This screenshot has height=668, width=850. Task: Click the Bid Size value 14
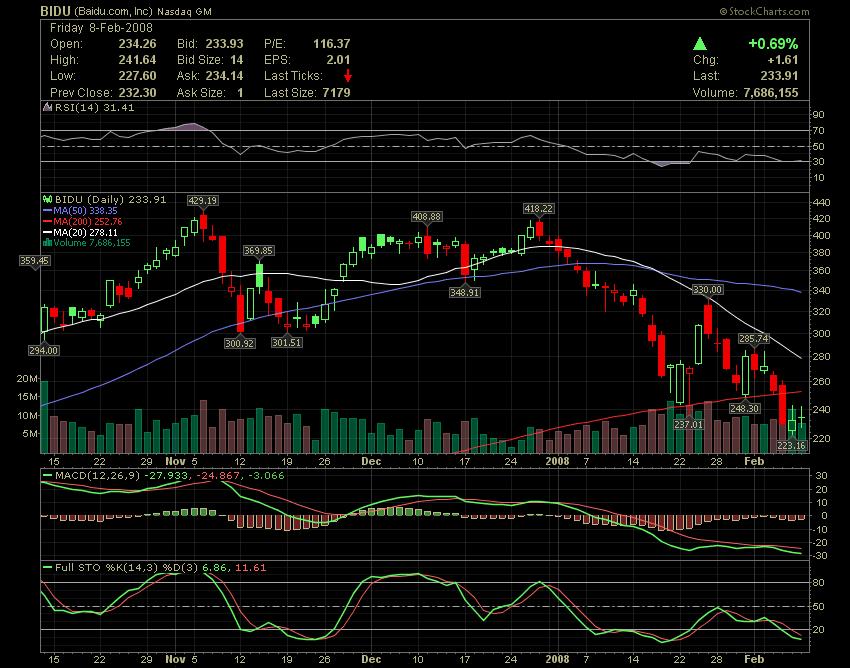(x=236, y=60)
